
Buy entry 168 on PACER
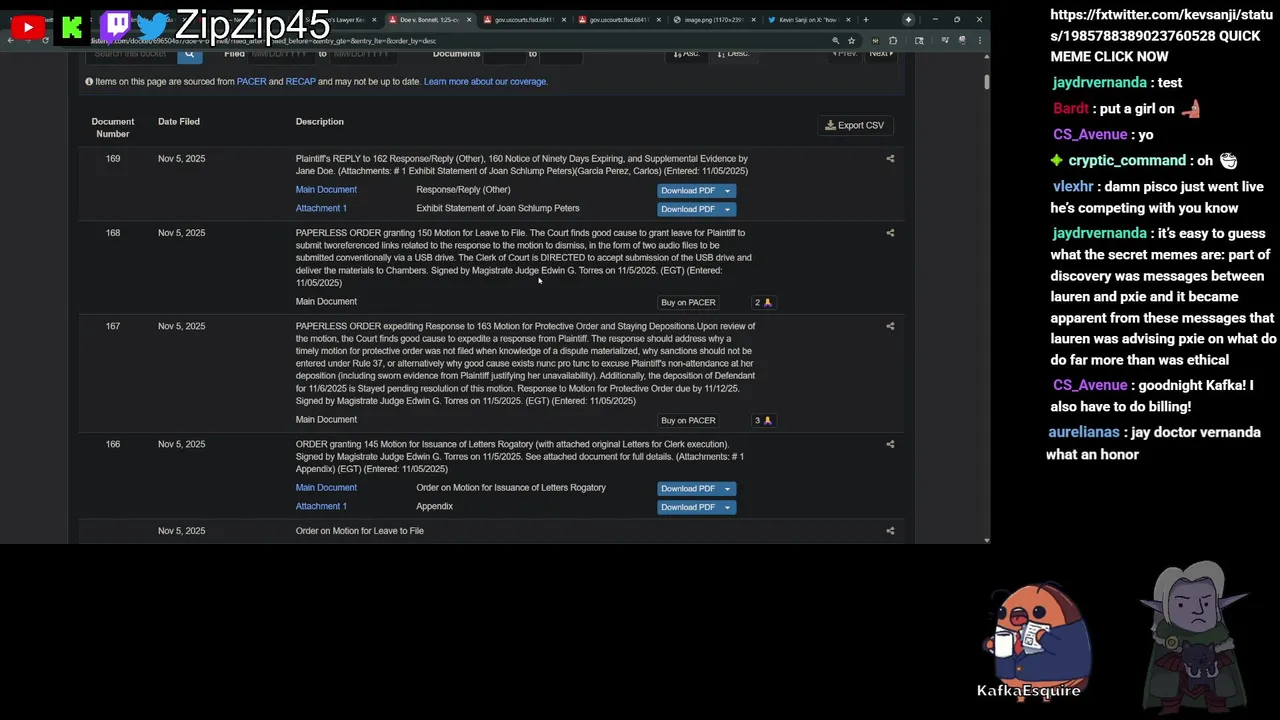[x=688, y=302]
